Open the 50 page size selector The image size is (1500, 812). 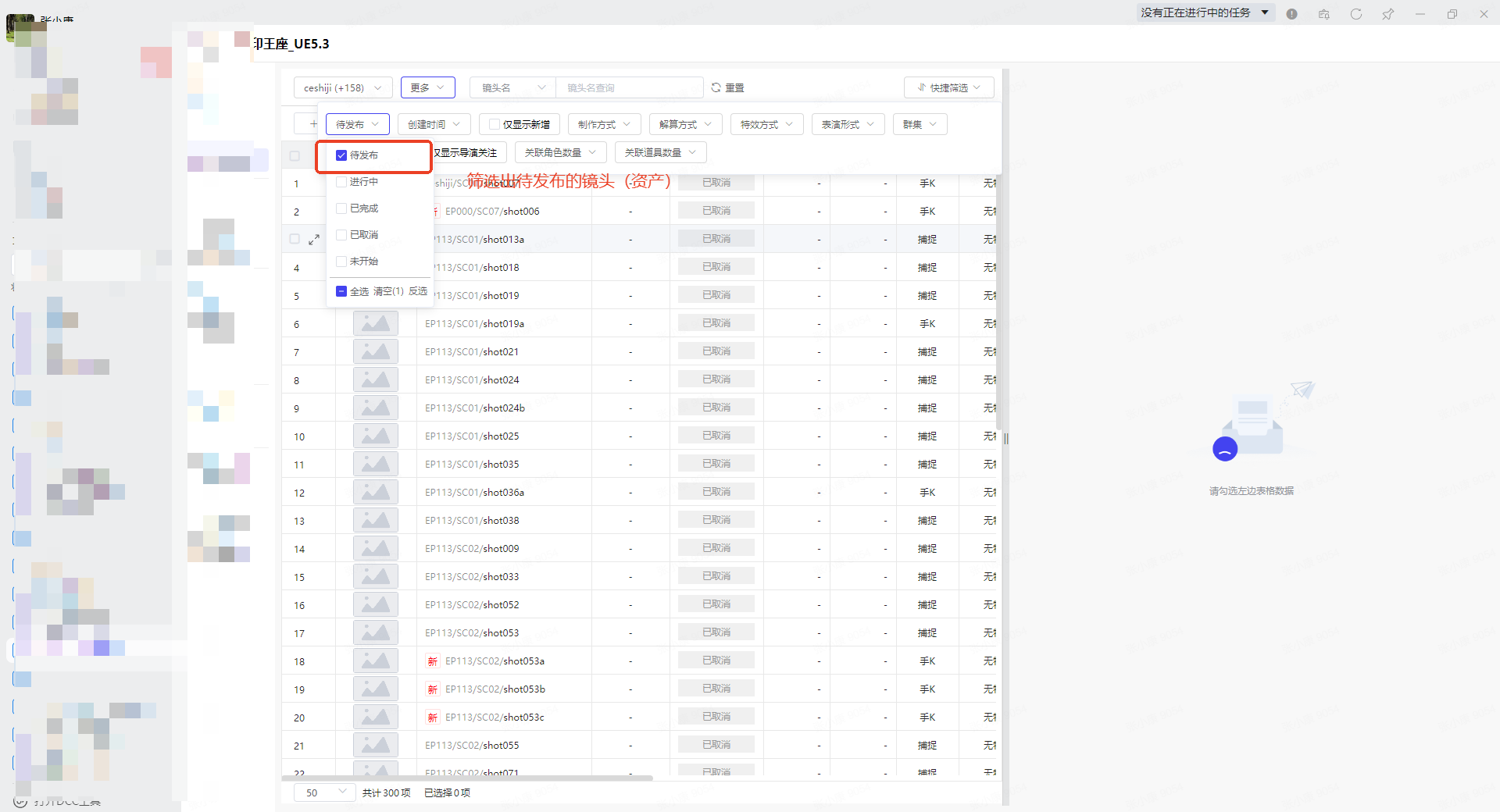(325, 792)
